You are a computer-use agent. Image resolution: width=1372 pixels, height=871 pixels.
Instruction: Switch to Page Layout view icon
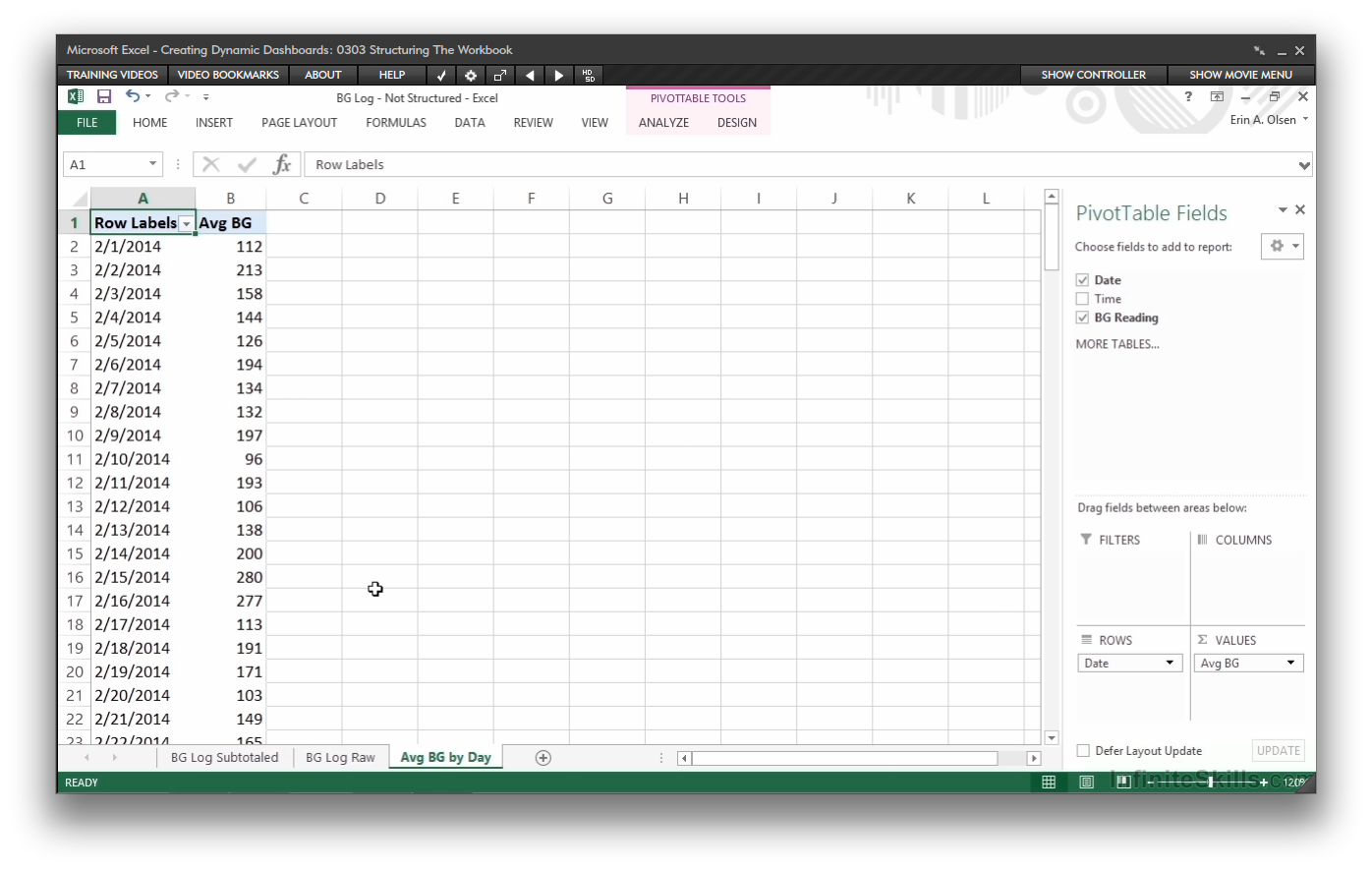[1086, 783]
